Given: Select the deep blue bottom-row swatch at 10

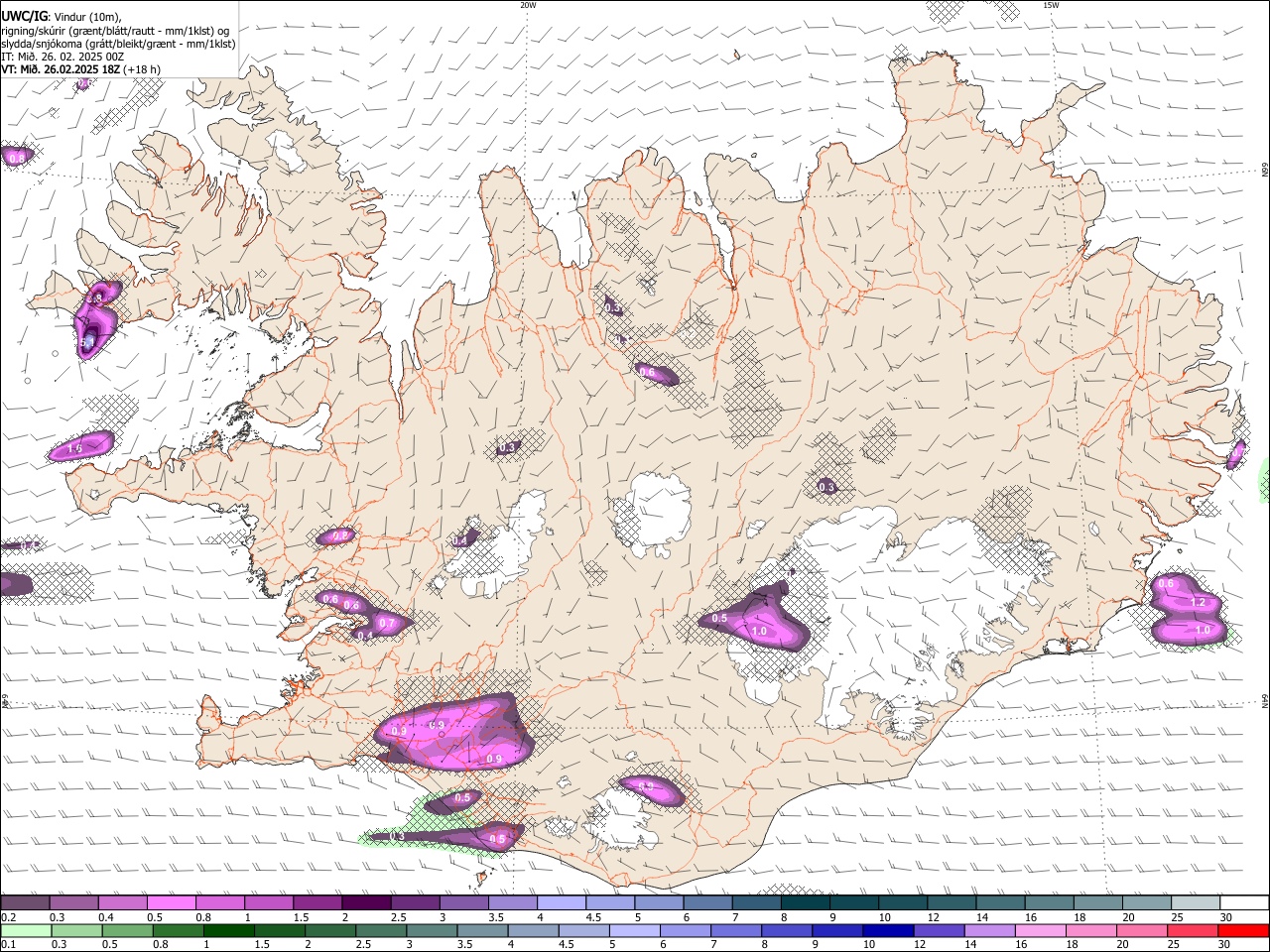Looking at the screenshot, I should click(887, 930).
